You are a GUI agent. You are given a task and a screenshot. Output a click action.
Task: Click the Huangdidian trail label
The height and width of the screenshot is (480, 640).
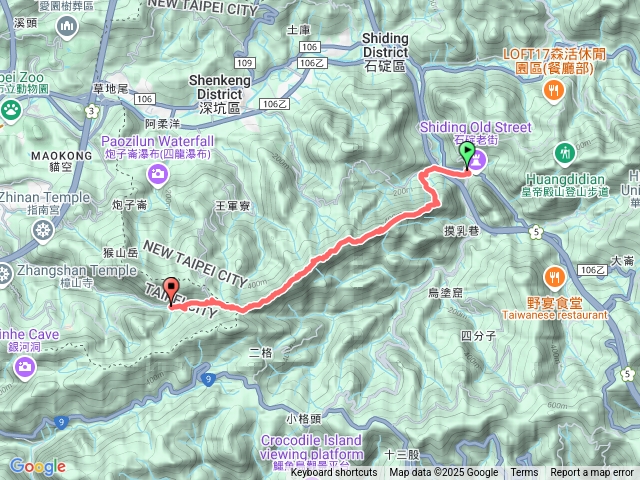(x=565, y=184)
